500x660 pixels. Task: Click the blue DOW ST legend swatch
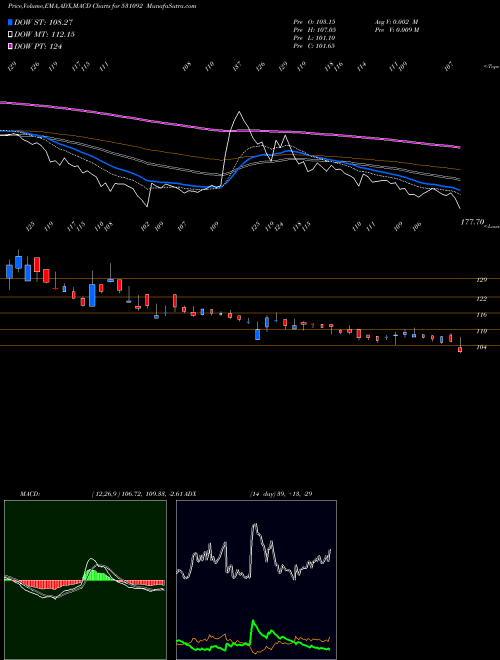pyautogui.click(x=10, y=22)
